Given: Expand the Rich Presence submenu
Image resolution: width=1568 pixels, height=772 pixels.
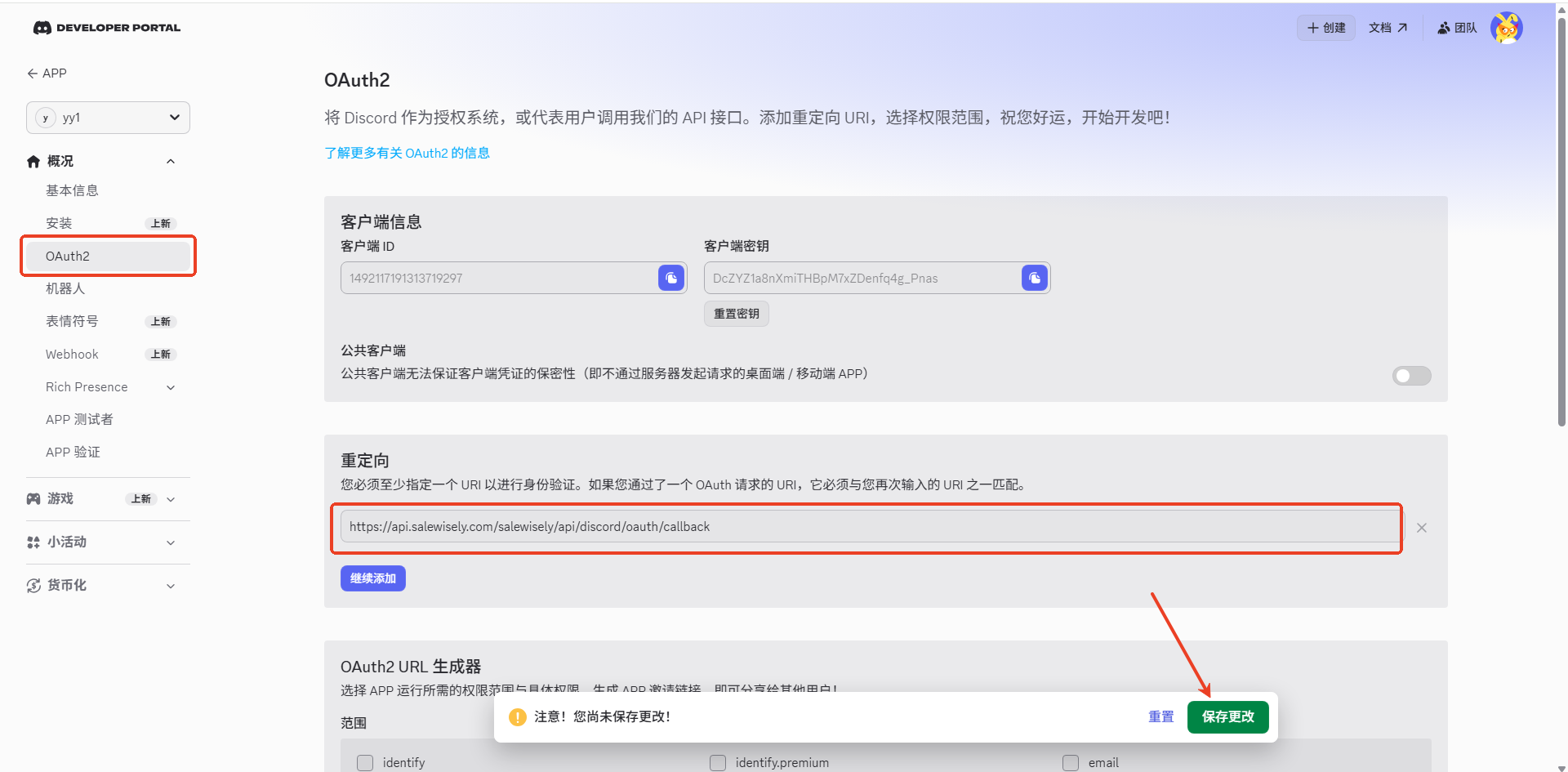Looking at the screenshot, I should click(x=171, y=387).
